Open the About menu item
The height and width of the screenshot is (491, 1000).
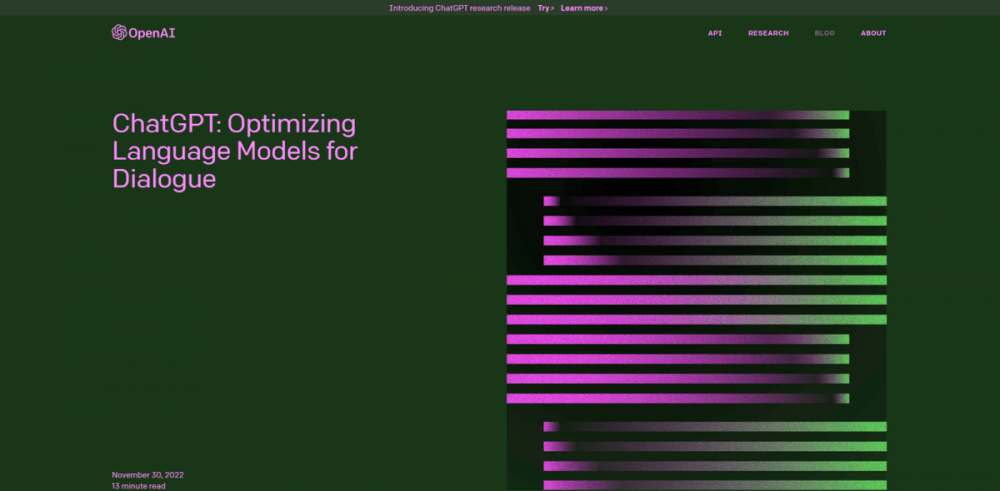[x=873, y=33]
